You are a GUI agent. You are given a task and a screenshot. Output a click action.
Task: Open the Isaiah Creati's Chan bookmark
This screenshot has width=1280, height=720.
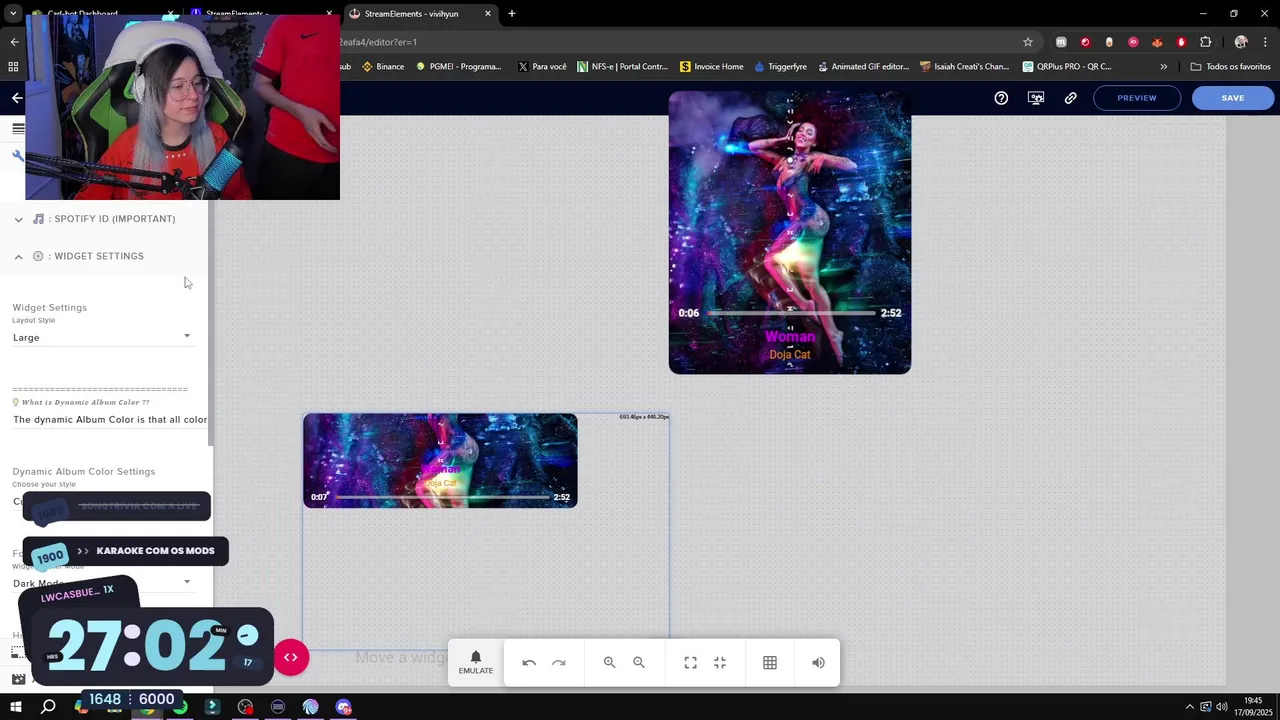tap(965, 67)
